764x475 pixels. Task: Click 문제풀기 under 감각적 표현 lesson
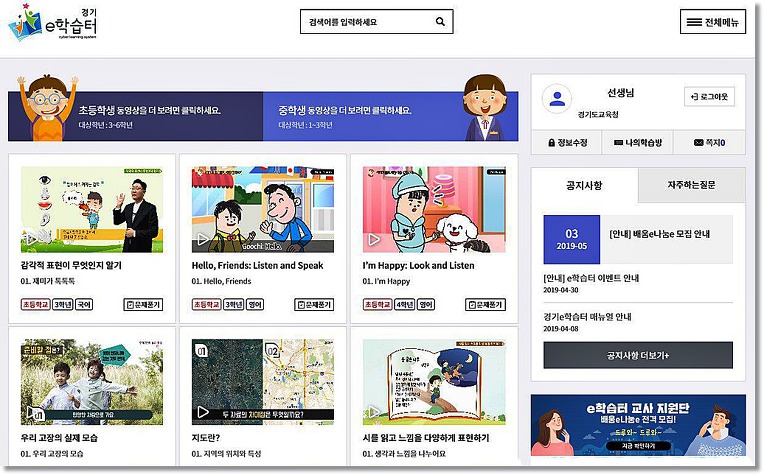point(143,304)
